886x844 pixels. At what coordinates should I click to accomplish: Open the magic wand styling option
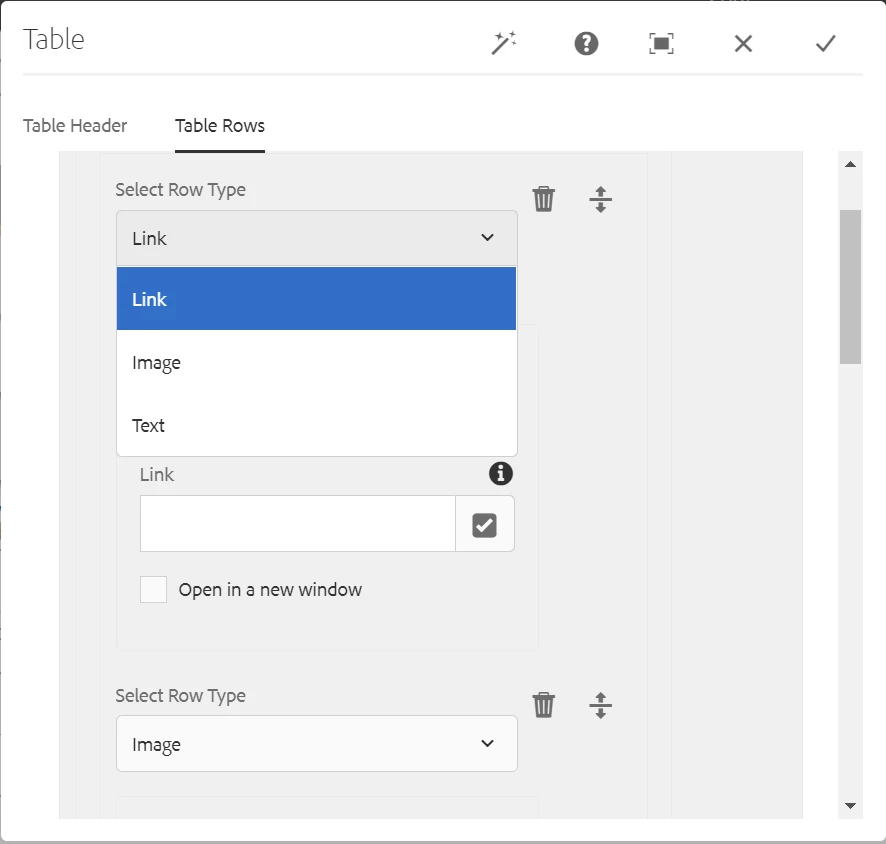504,43
